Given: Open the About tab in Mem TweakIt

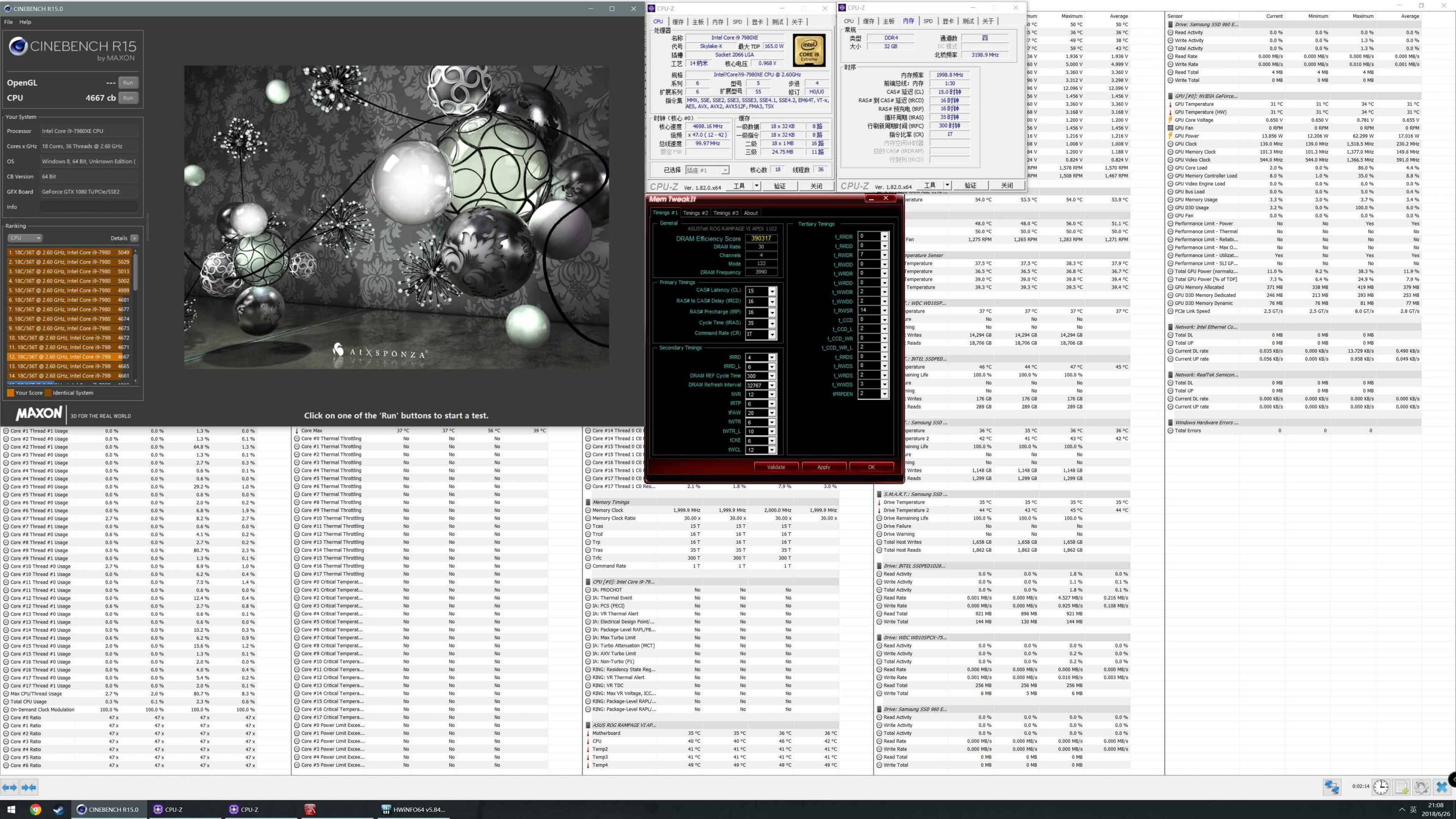Looking at the screenshot, I should point(750,213).
